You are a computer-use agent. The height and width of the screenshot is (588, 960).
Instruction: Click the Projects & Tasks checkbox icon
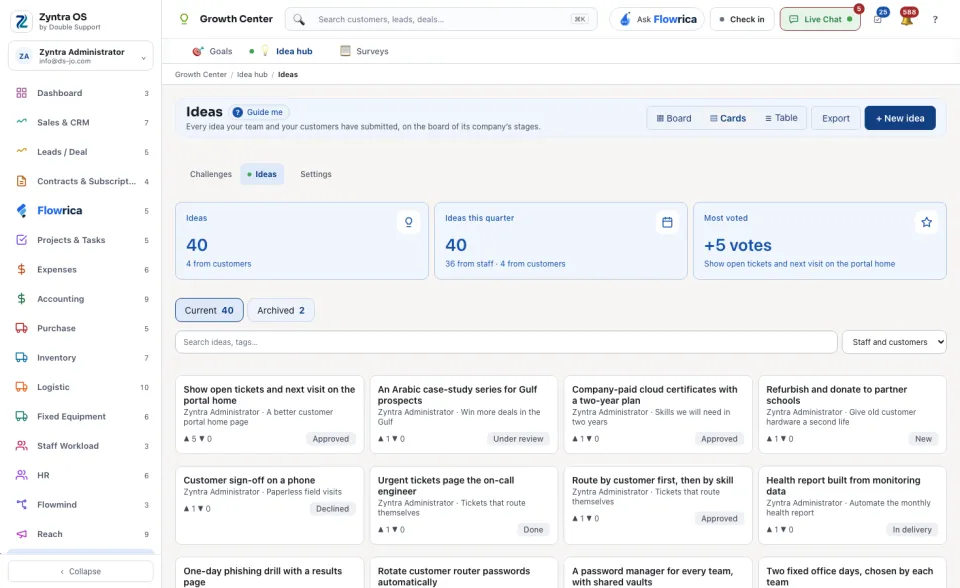pos(21,240)
